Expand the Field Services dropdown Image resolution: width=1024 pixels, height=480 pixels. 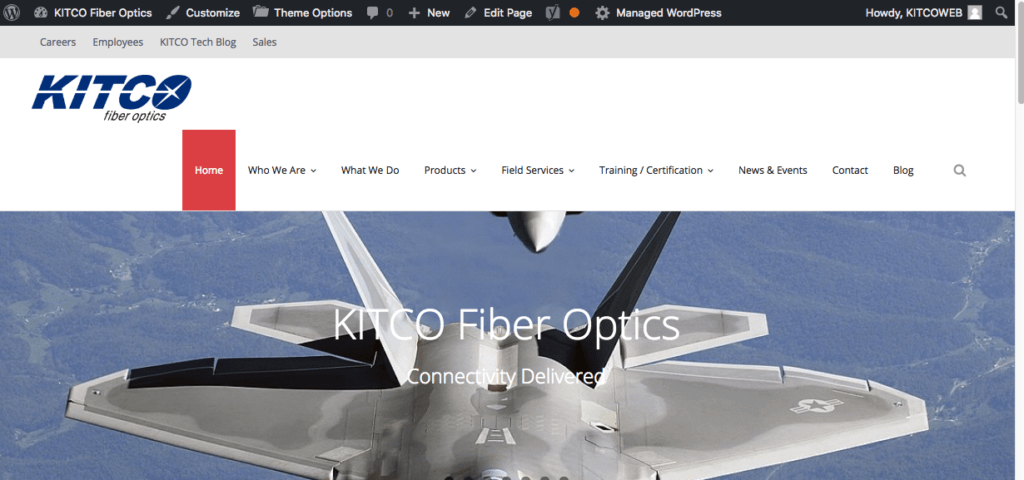tap(537, 170)
